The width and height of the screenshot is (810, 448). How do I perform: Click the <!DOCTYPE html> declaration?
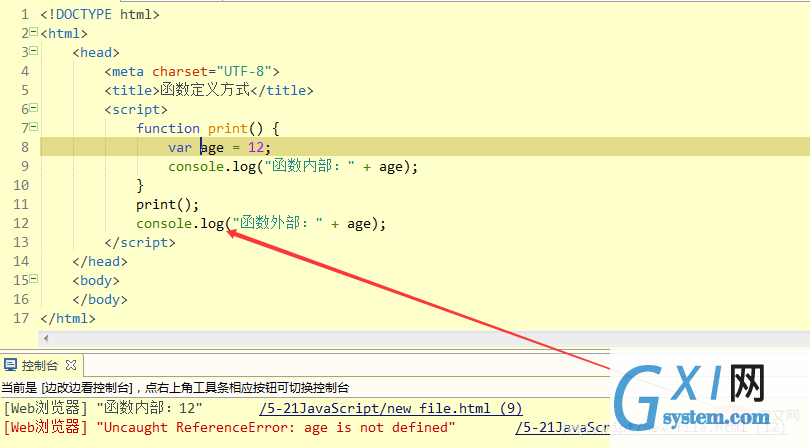(x=100, y=14)
